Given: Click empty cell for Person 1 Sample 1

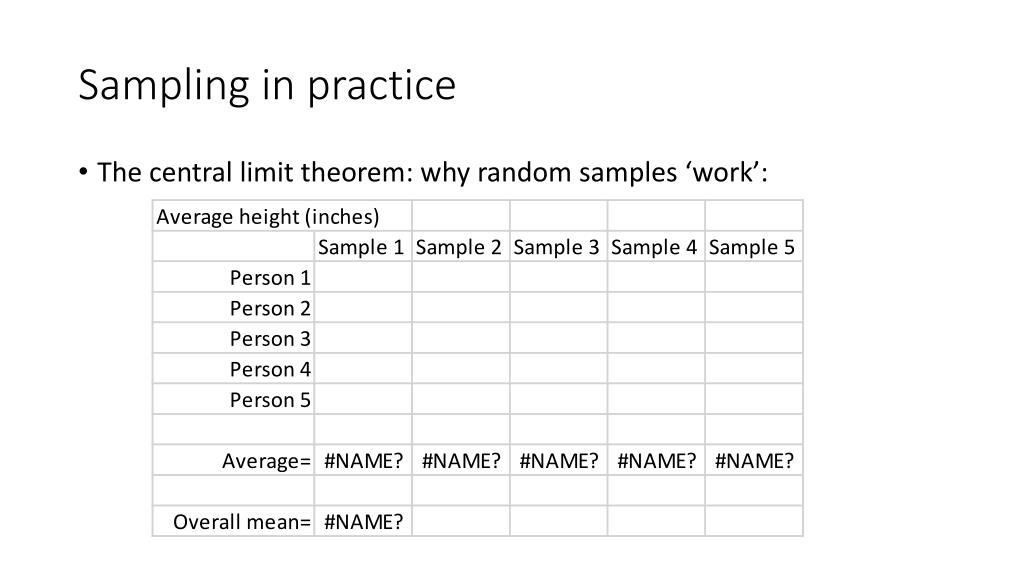Looking at the screenshot, I should tap(363, 278).
